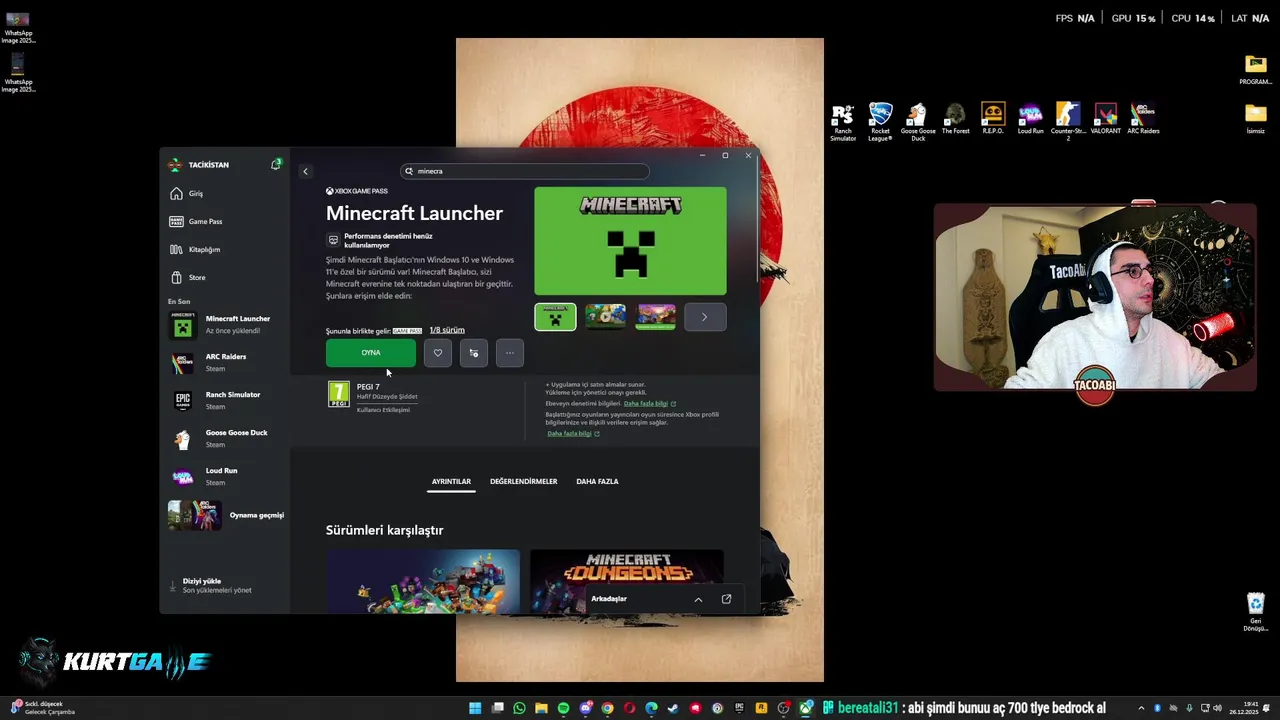Open Oynama geçmişi play history
The height and width of the screenshot is (720, 1280).
pyautogui.click(x=226, y=515)
